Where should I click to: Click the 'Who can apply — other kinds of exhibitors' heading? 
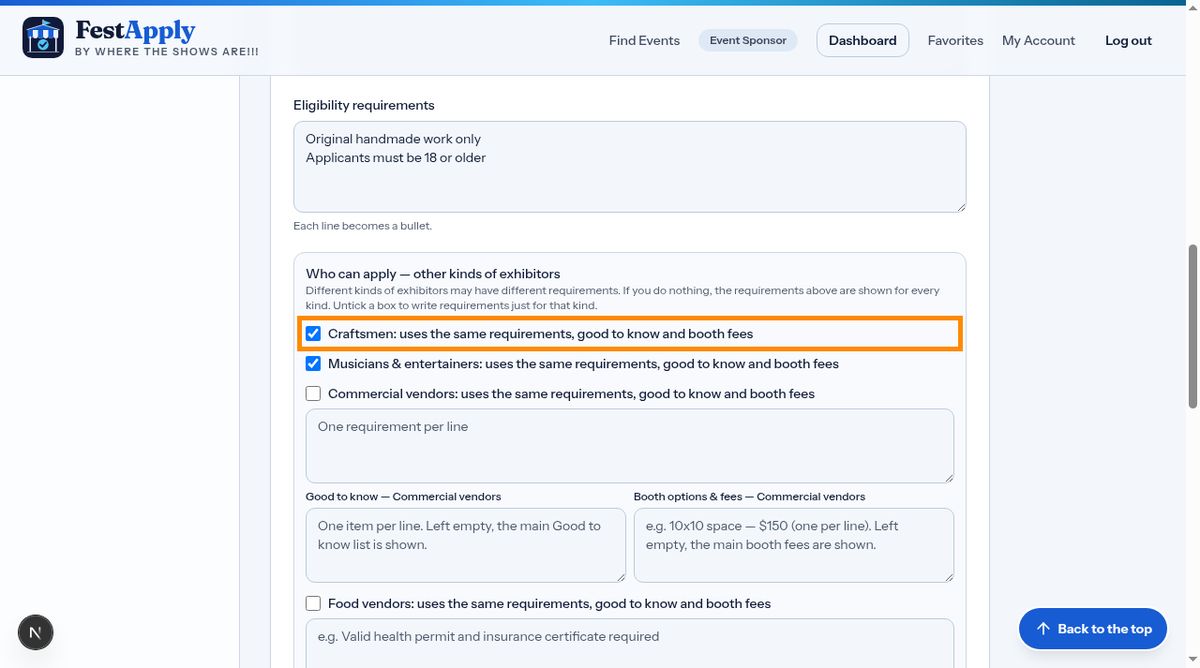(x=433, y=274)
